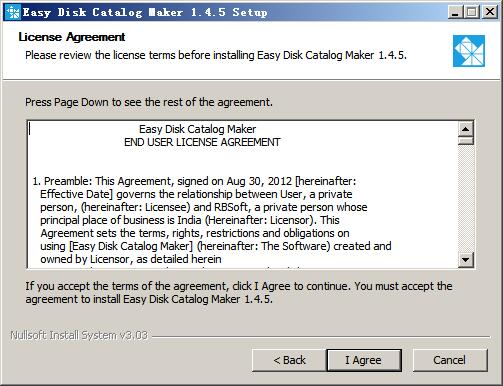Click the license box scroll-down arrow

466,259
